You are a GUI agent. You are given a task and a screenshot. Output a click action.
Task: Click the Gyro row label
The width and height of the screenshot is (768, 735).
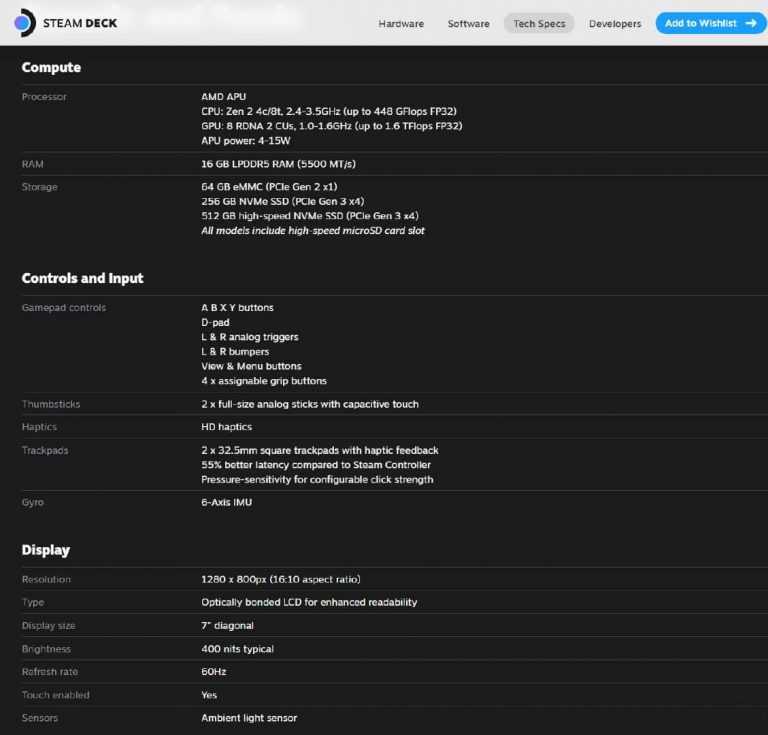point(33,503)
